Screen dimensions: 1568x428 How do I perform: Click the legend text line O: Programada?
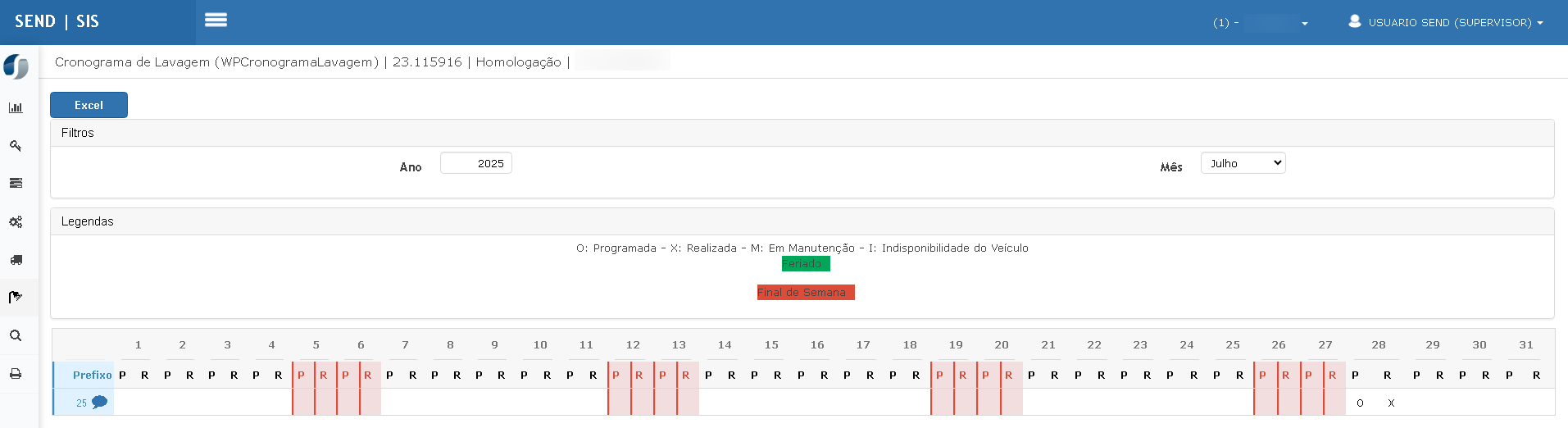click(x=802, y=248)
